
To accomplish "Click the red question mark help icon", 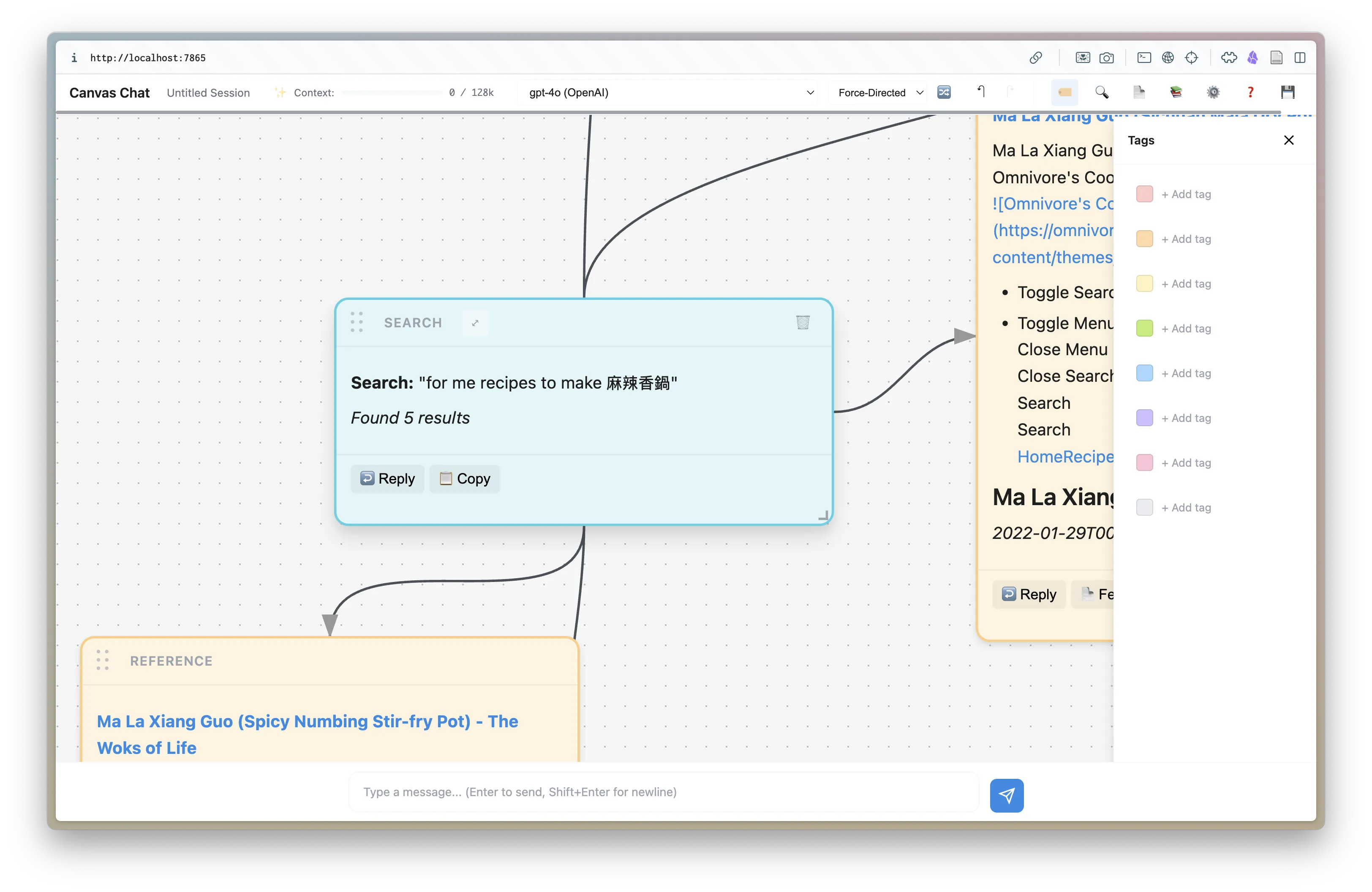I will pyautogui.click(x=1250, y=92).
